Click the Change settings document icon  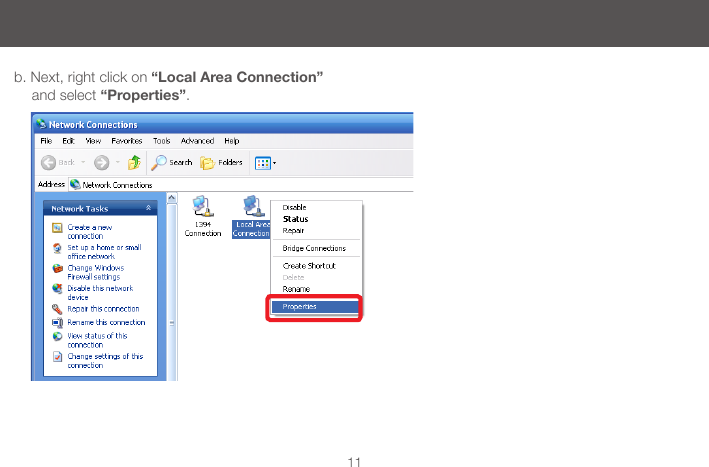point(57,357)
